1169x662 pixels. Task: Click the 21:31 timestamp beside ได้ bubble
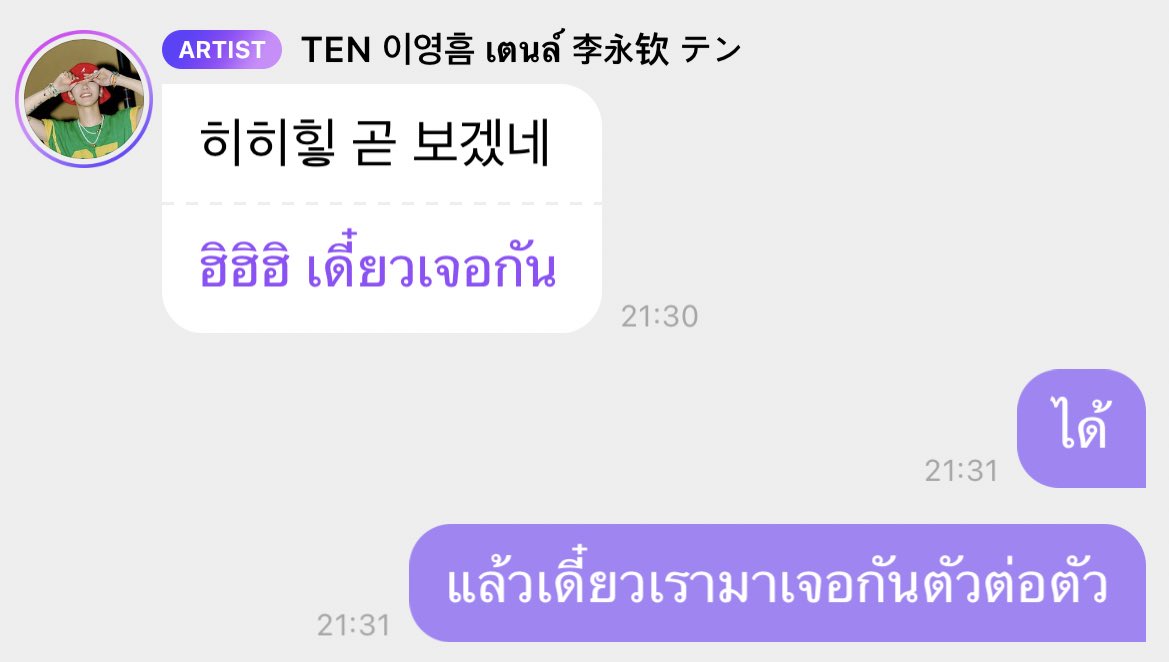pyautogui.click(x=961, y=471)
